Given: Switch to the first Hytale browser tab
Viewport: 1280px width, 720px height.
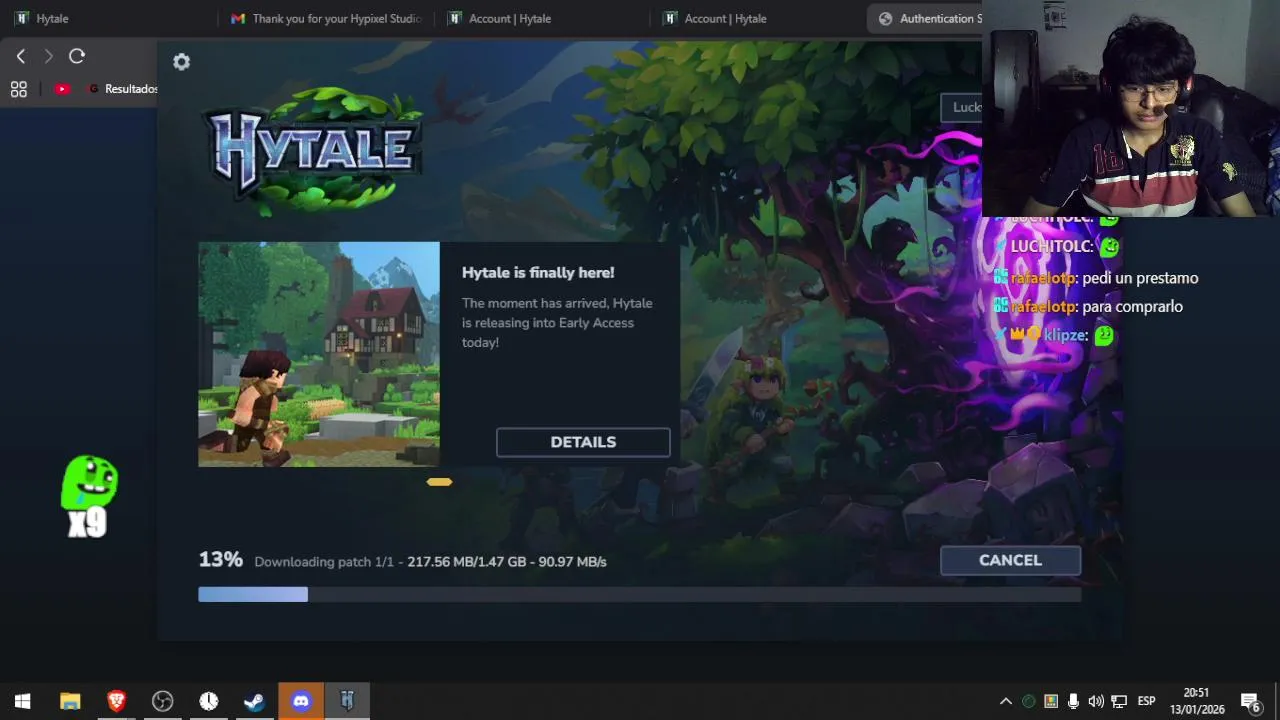Looking at the screenshot, I should (x=110, y=18).
